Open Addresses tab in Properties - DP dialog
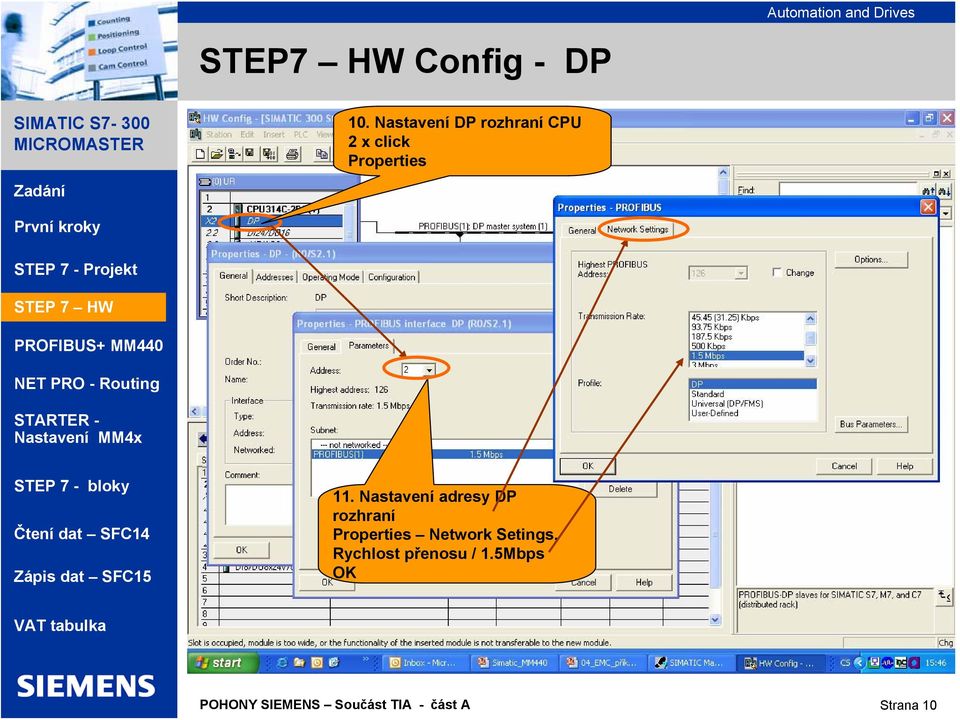 274,277
